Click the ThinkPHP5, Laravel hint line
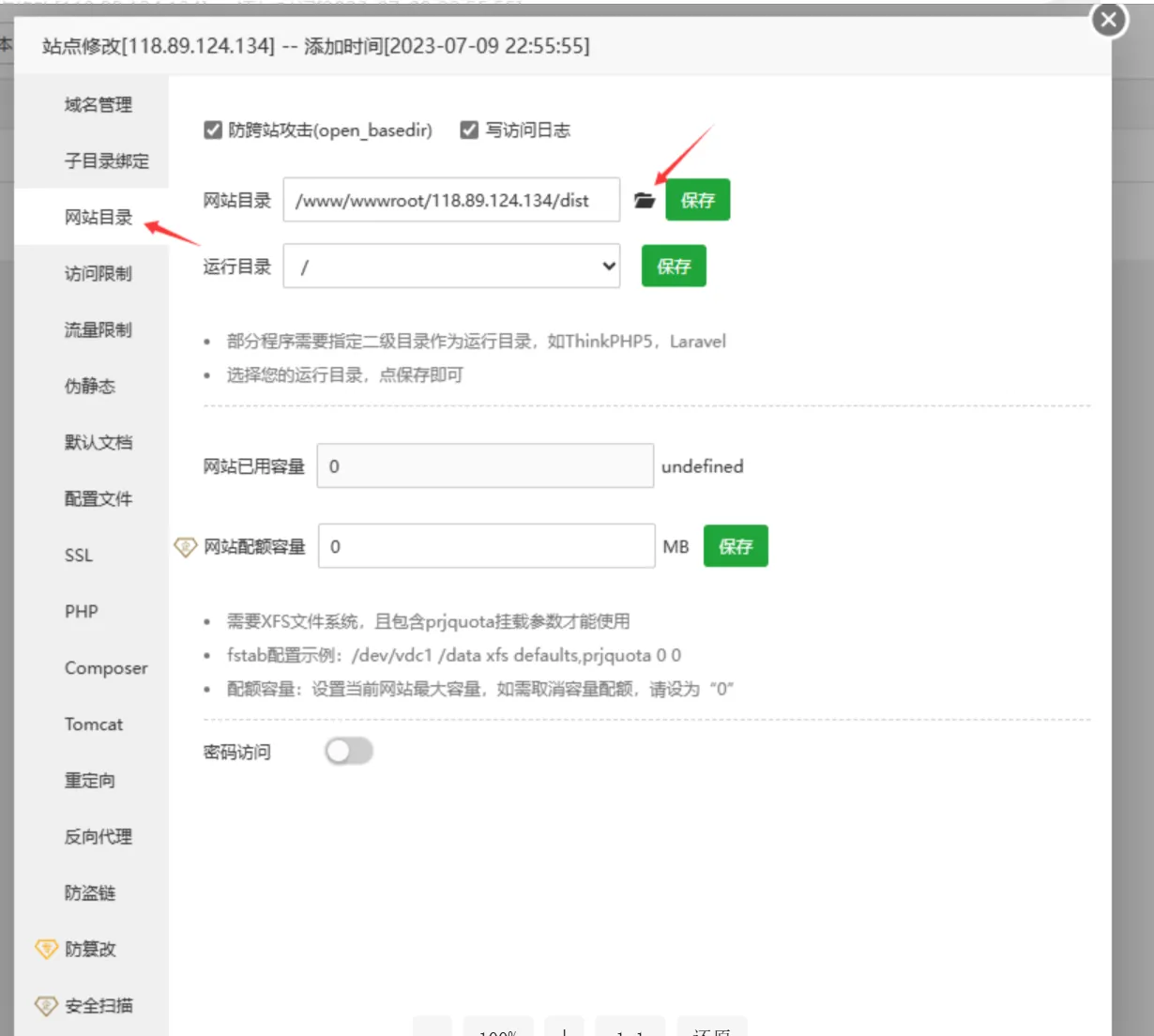Image resolution: width=1154 pixels, height=1036 pixels. pos(477,342)
